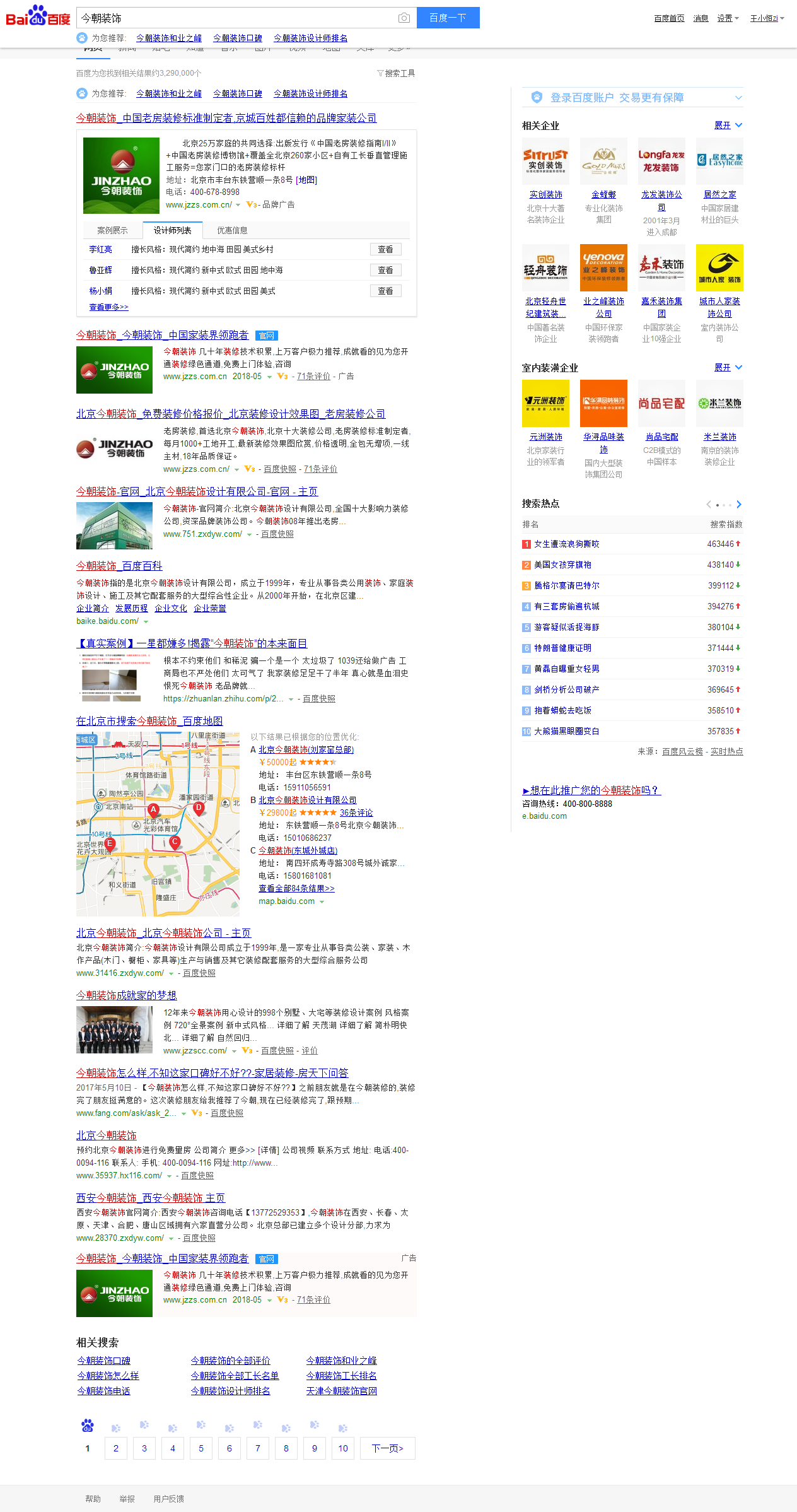The height and width of the screenshot is (1512, 797).
Task: Click the JINZHAO green logo in the top brand ad
Action: tap(121, 175)
